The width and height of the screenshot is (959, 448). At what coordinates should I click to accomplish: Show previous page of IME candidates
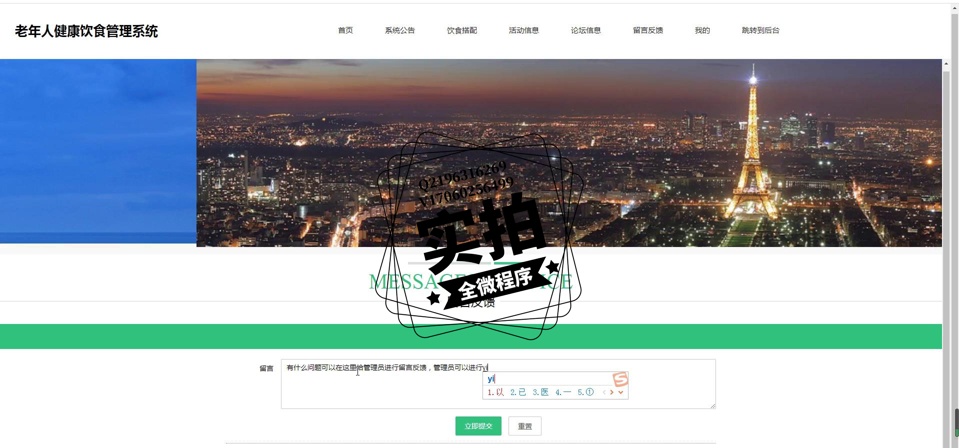tap(604, 393)
